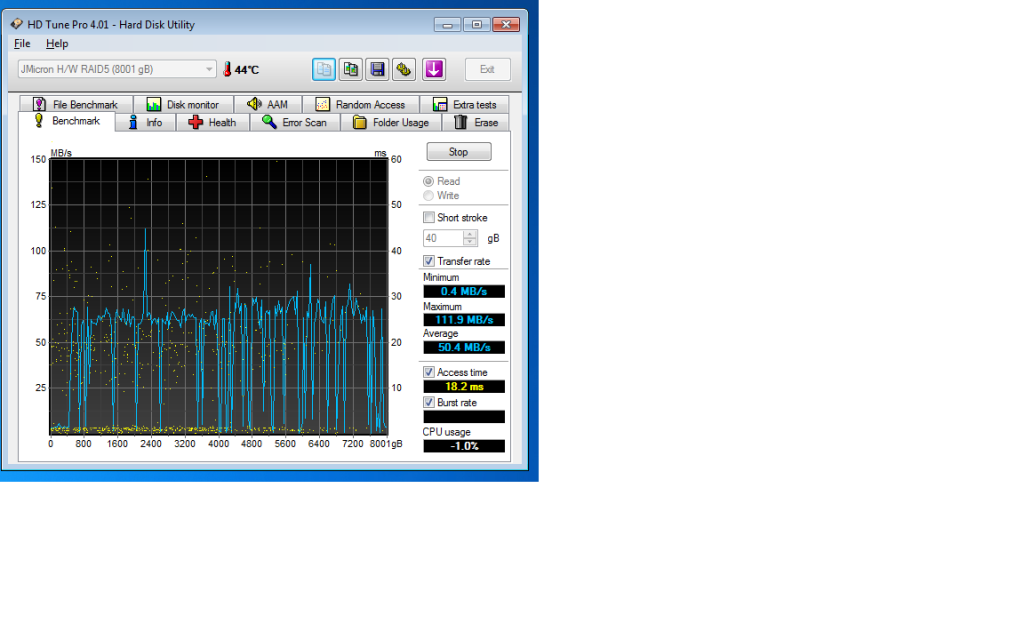Open the Error Scan tab
This screenshot has width=1024, height=640.
[x=295, y=123]
